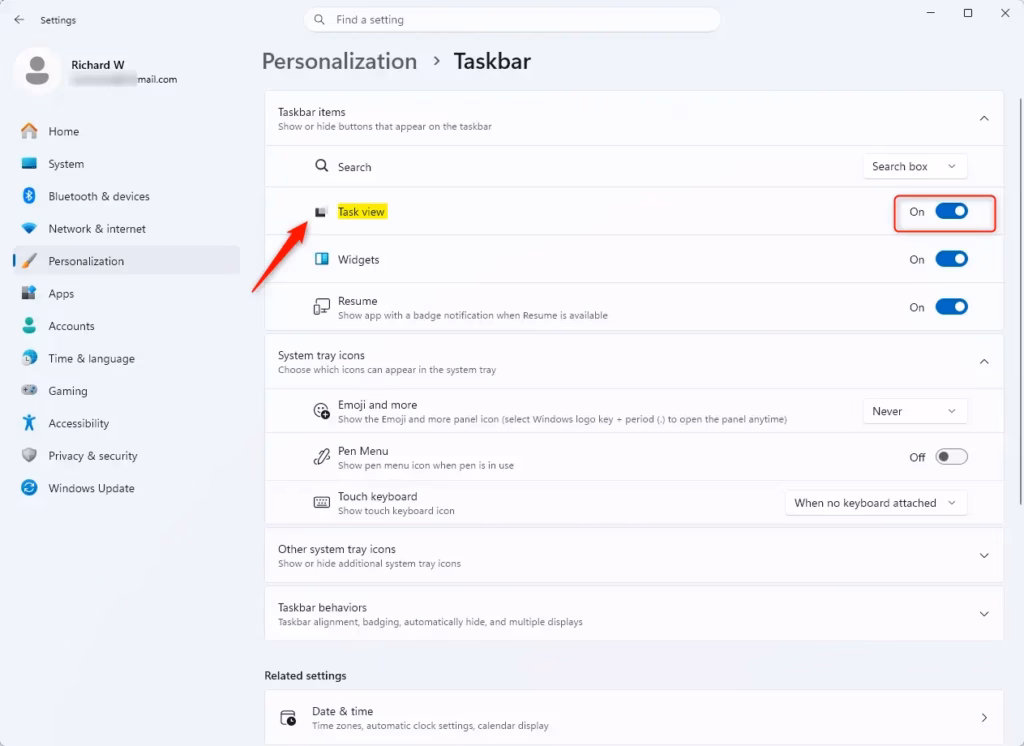The width and height of the screenshot is (1024, 746).
Task: Click the Windows Update sidebar icon
Action: [x=29, y=488]
